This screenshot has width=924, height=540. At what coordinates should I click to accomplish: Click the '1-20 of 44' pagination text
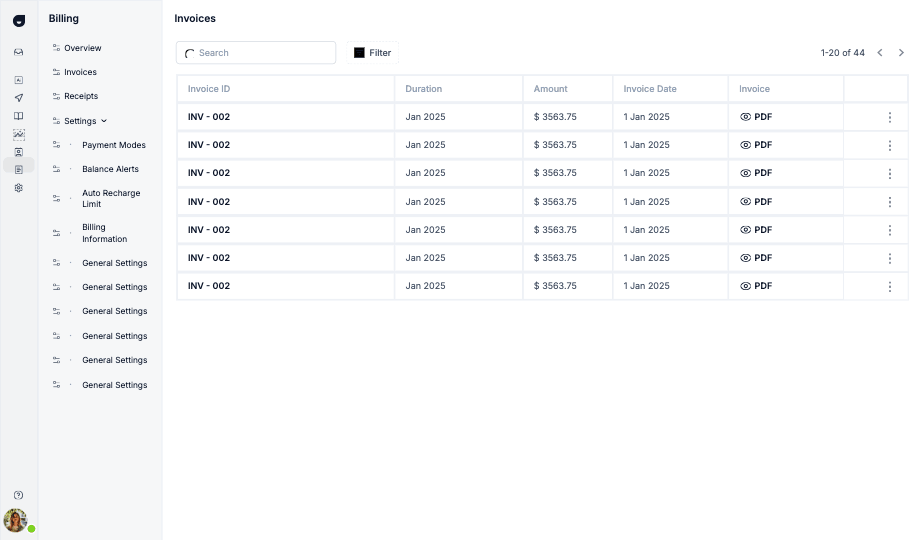pyautogui.click(x=843, y=52)
